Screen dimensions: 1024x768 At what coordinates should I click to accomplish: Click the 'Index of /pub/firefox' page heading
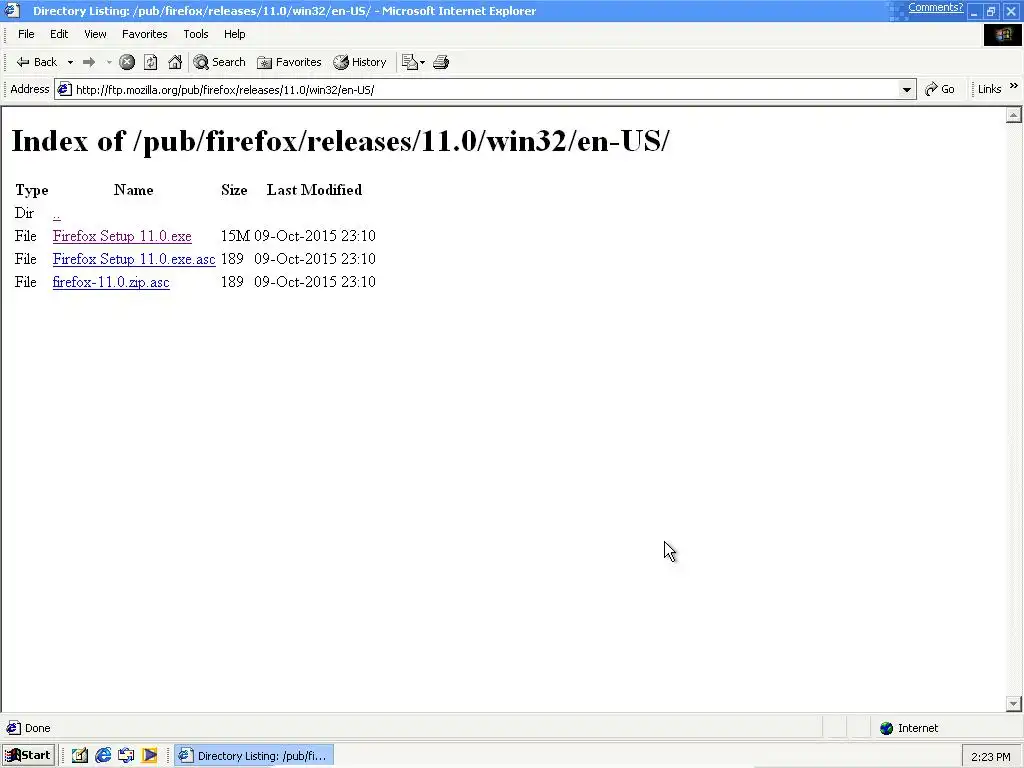pyautogui.click(x=340, y=141)
